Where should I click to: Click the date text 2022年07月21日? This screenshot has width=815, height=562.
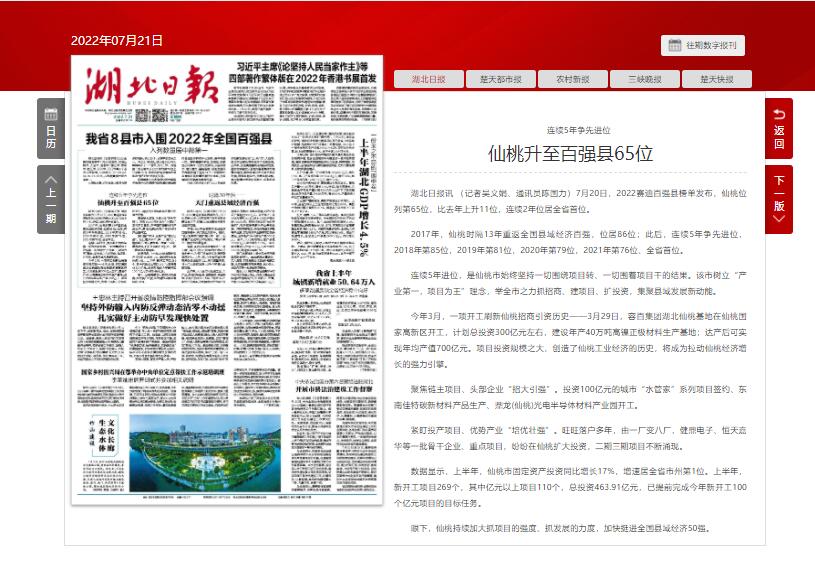(x=116, y=41)
